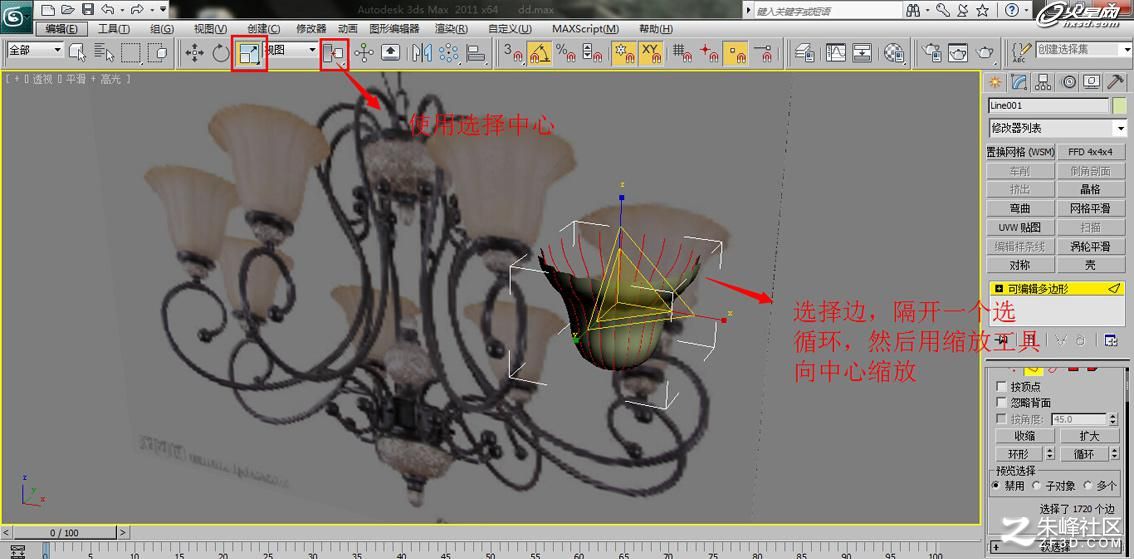Click the object color swatch beside Line001

pyautogui.click(x=1120, y=106)
